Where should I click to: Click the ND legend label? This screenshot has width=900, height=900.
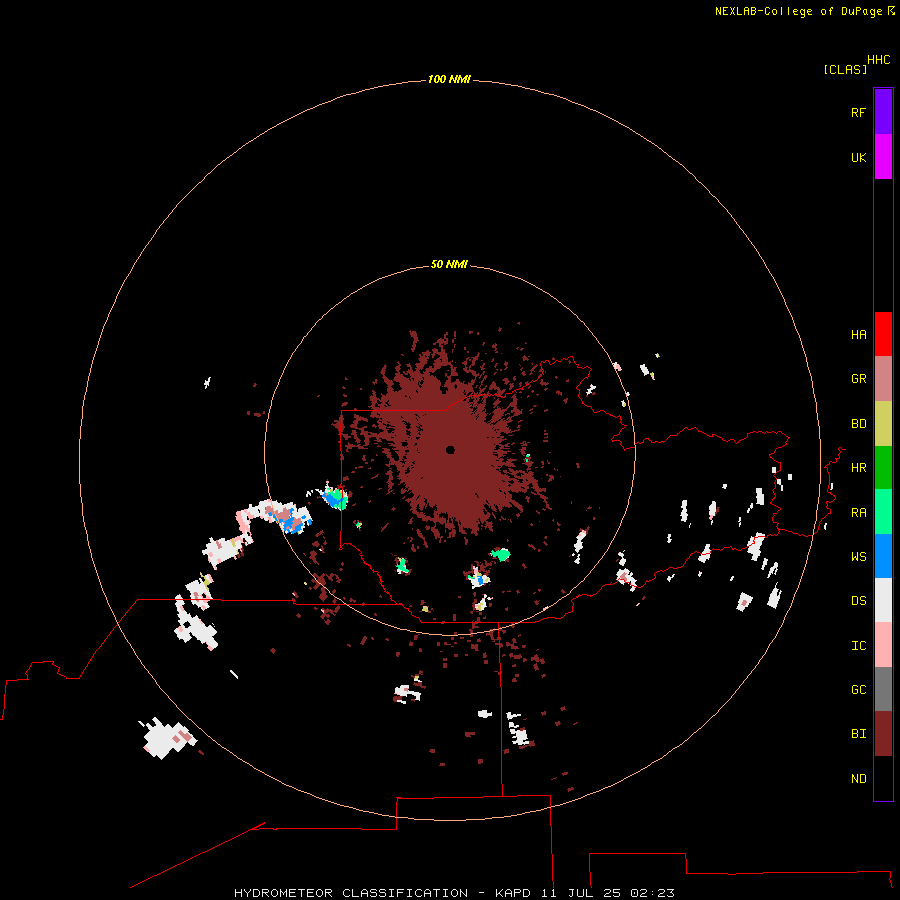pos(858,778)
